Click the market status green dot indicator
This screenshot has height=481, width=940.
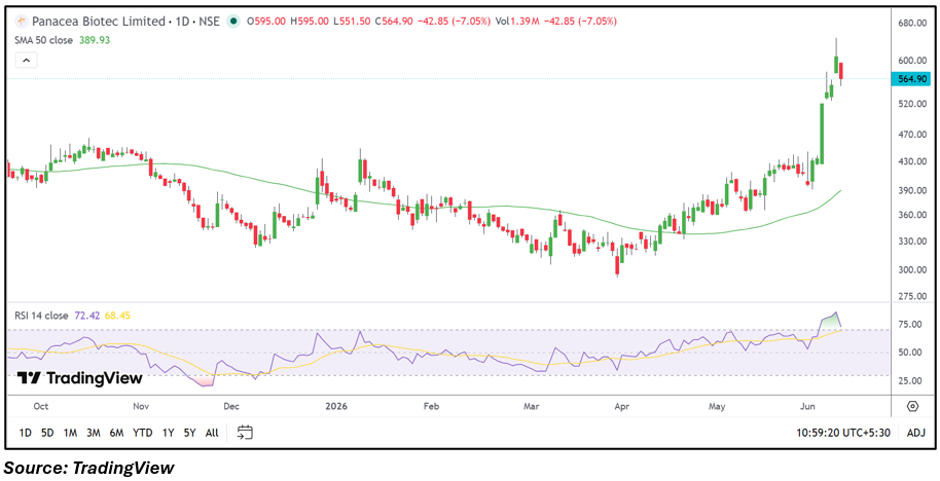tap(233, 22)
